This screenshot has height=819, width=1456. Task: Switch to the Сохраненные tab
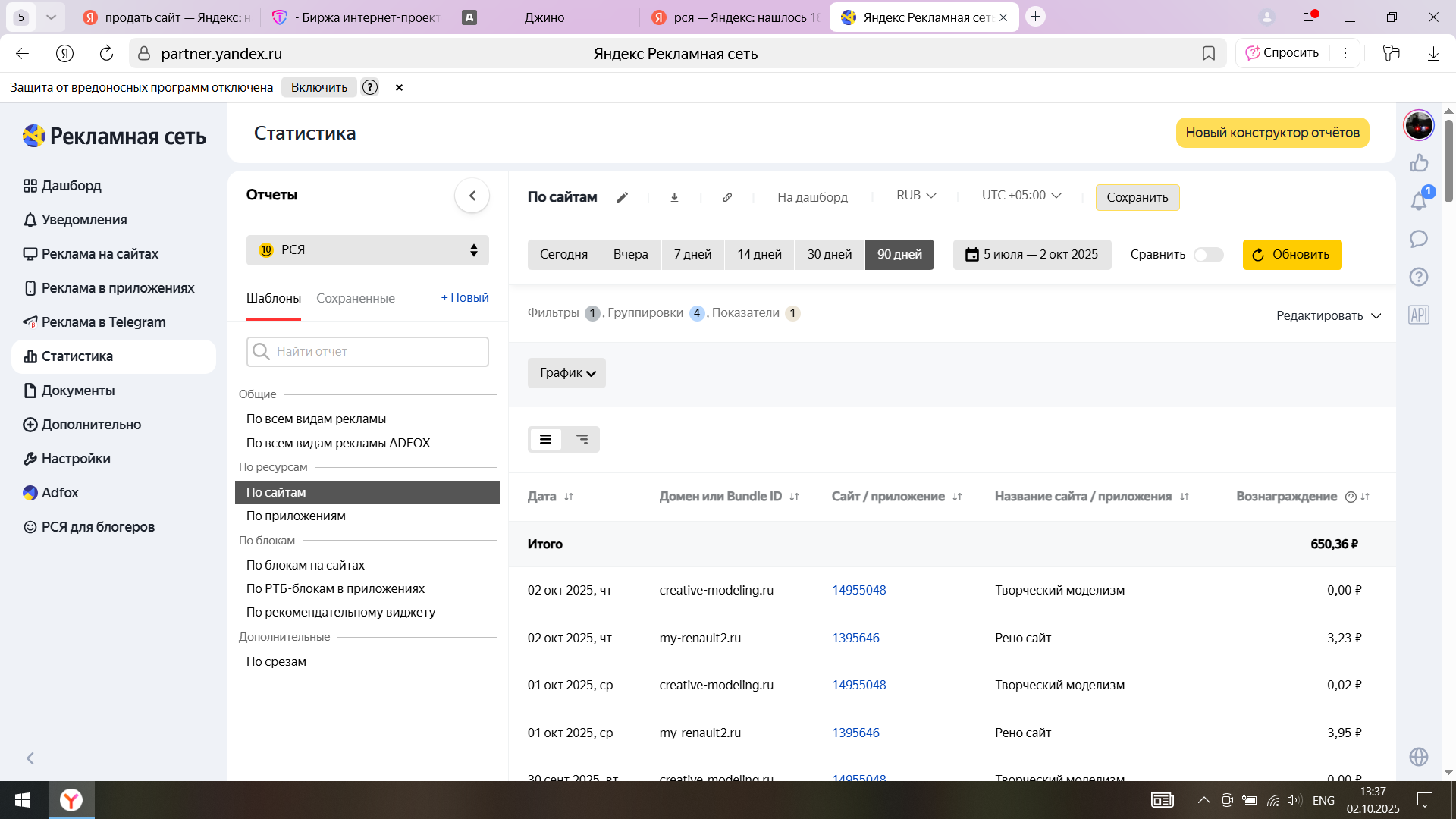pos(355,298)
